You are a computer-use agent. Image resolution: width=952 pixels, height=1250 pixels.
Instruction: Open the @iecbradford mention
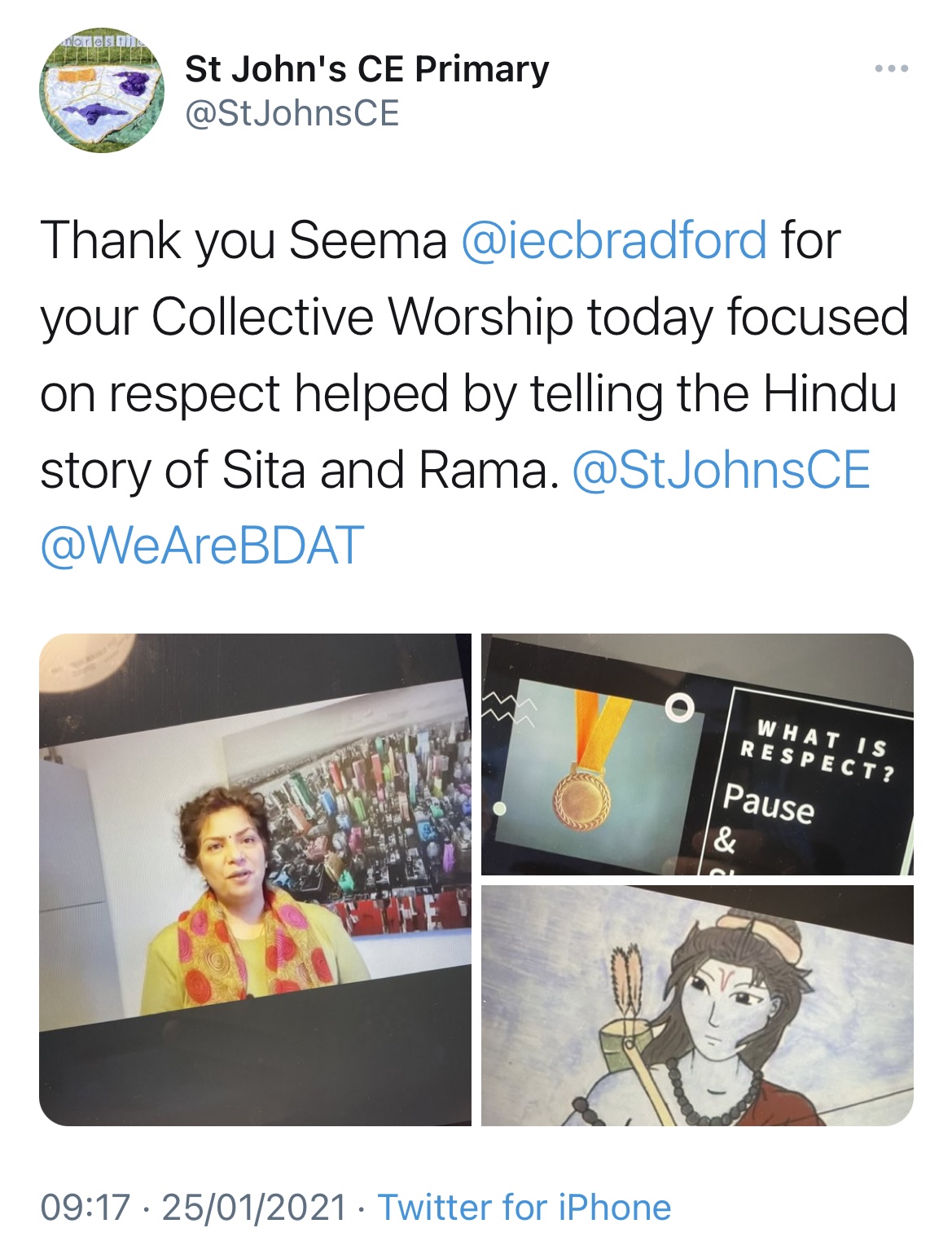click(x=614, y=241)
